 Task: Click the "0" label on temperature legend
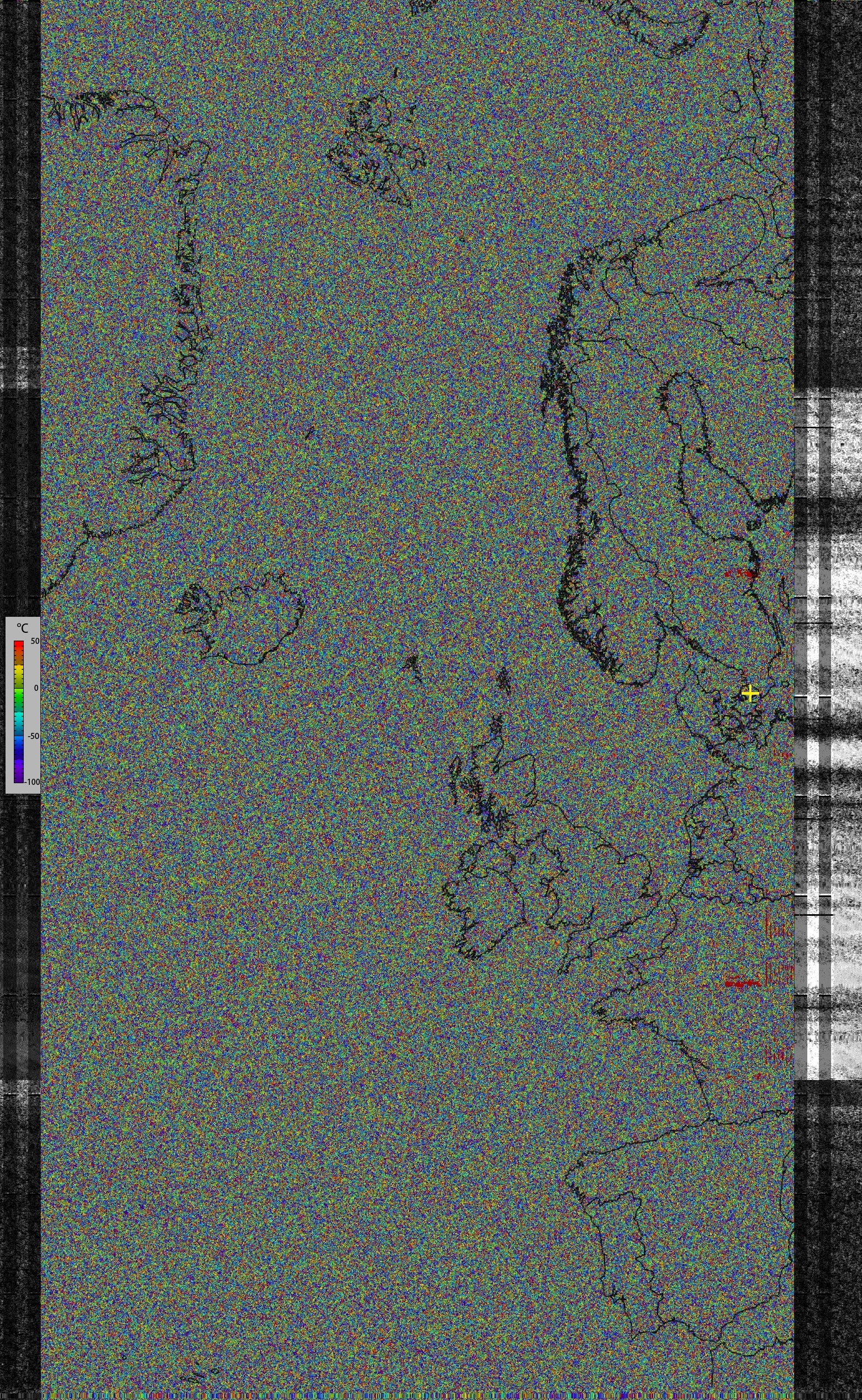coord(36,688)
